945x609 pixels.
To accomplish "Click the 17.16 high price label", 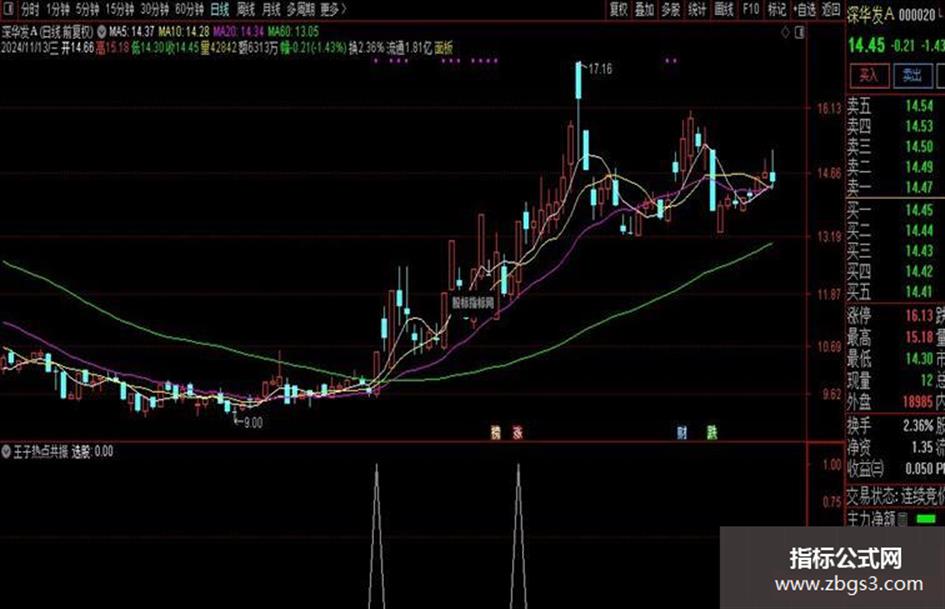I will [x=600, y=69].
